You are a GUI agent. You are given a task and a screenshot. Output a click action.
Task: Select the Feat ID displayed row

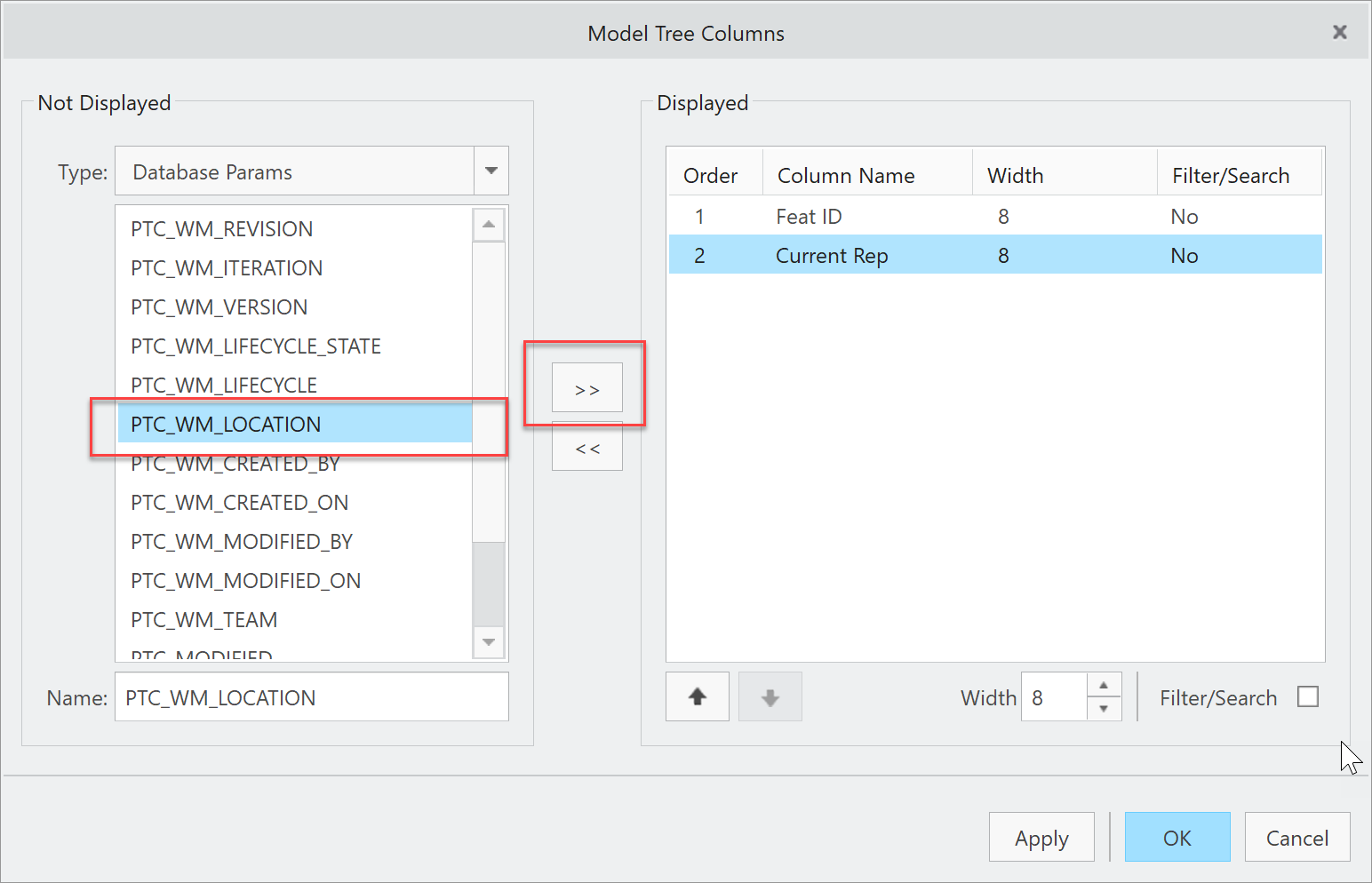[x=809, y=217]
